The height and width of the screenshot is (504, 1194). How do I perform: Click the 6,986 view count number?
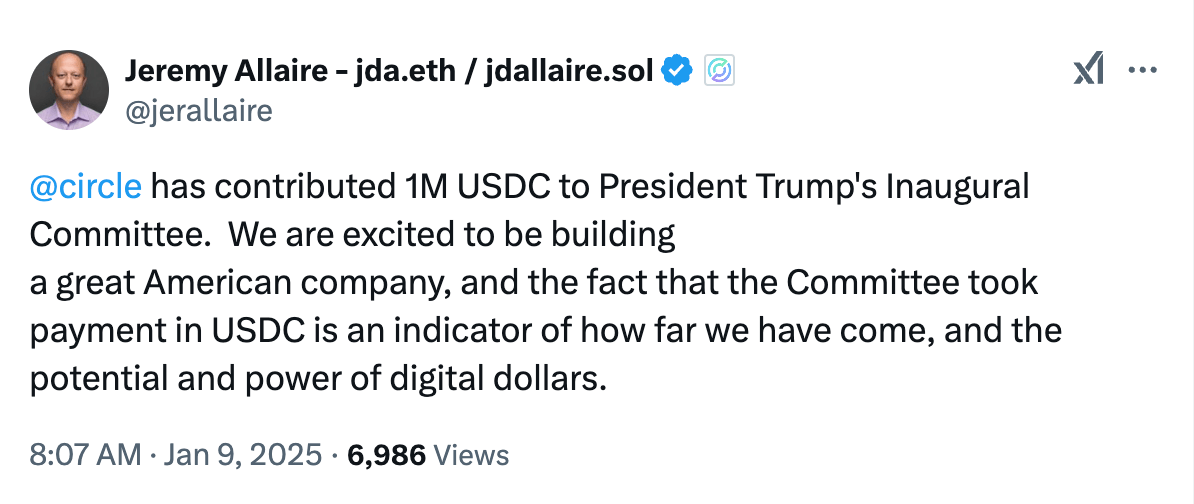(x=386, y=455)
